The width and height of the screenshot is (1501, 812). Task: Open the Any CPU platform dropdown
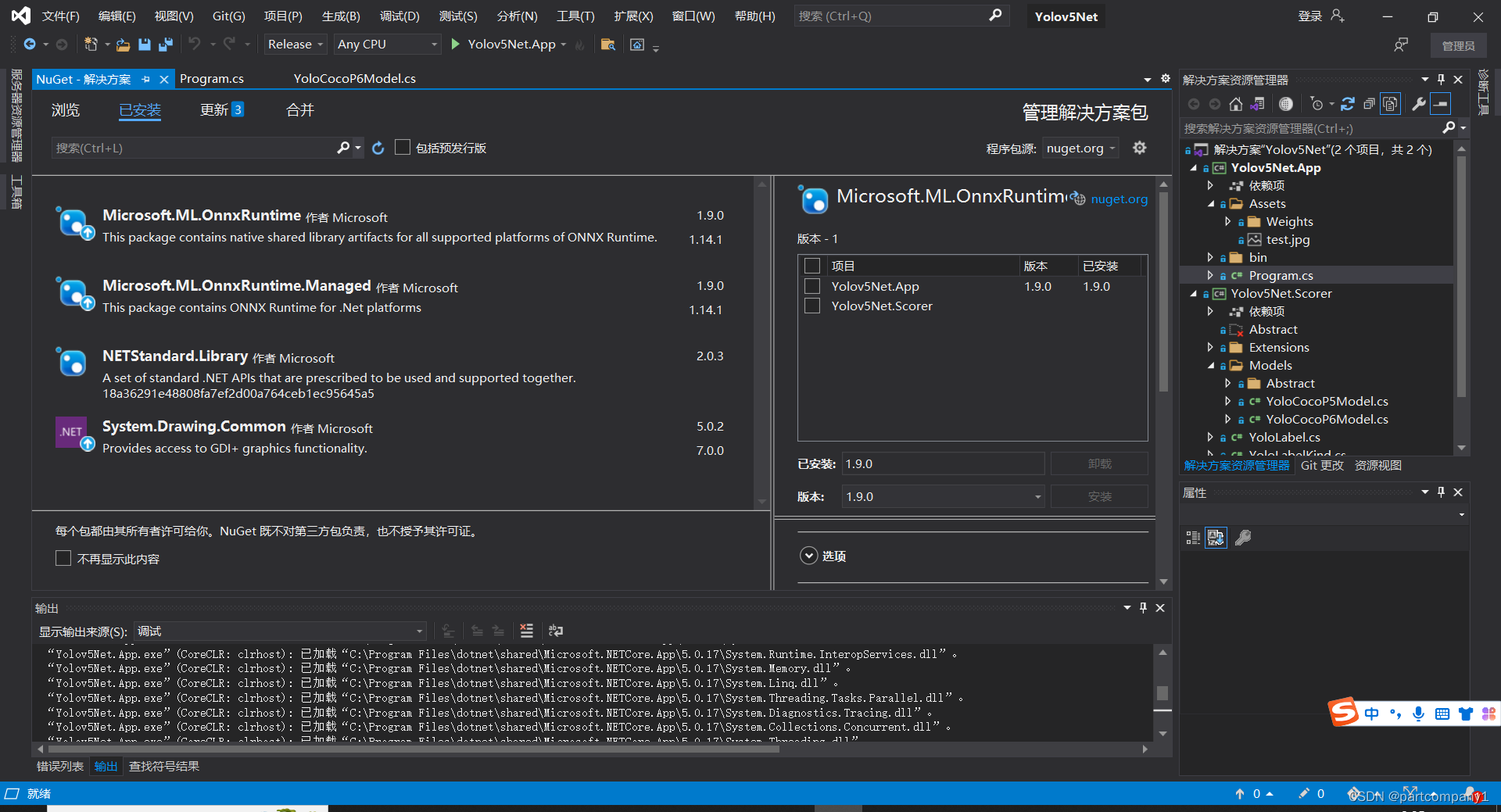[x=387, y=45]
